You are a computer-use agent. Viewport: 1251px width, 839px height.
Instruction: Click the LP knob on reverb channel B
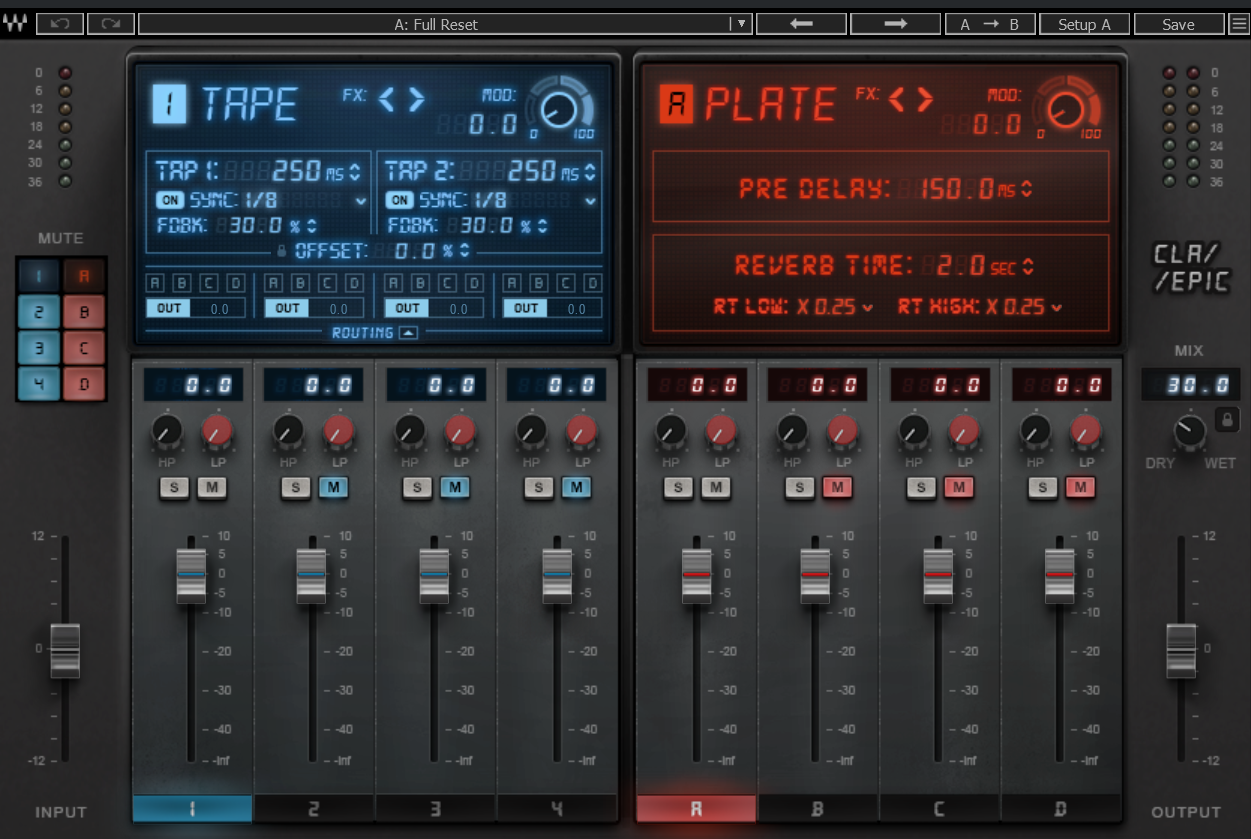pos(841,432)
